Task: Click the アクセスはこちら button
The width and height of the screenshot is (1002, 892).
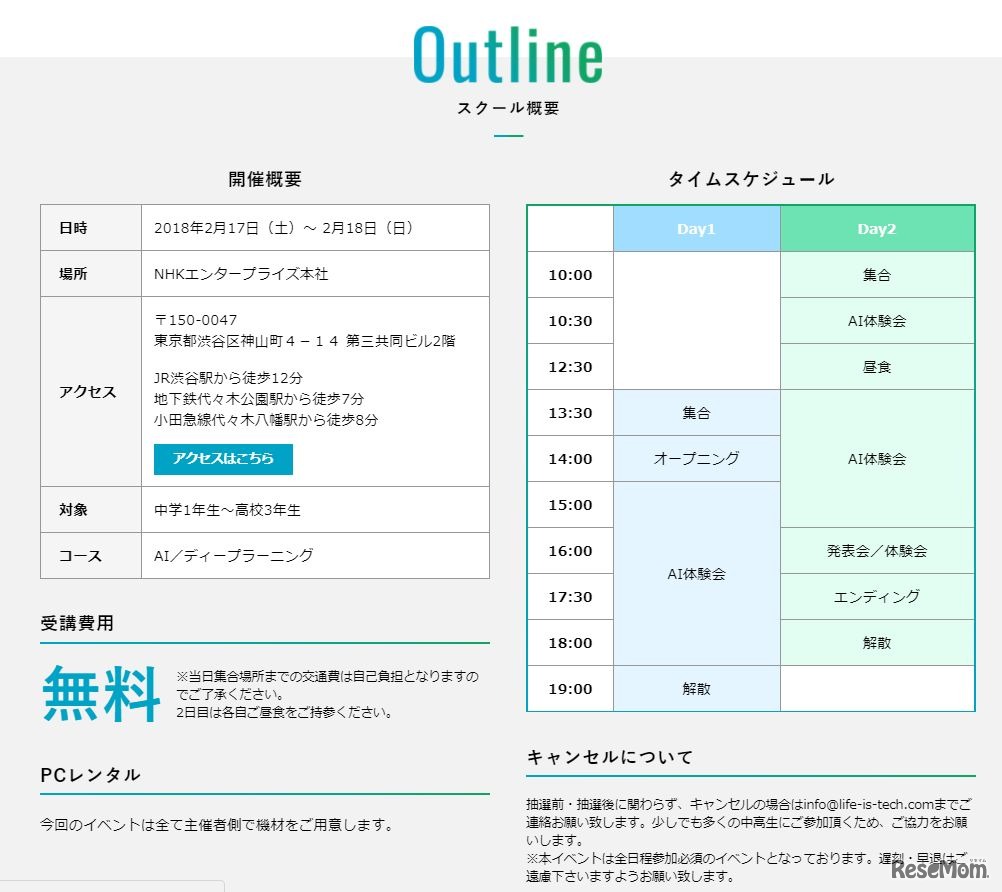Action: 222,460
